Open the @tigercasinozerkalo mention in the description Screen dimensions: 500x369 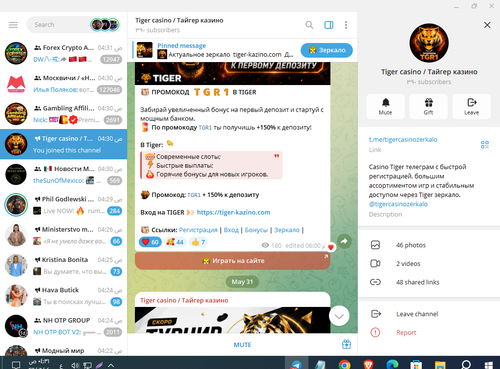398,204
